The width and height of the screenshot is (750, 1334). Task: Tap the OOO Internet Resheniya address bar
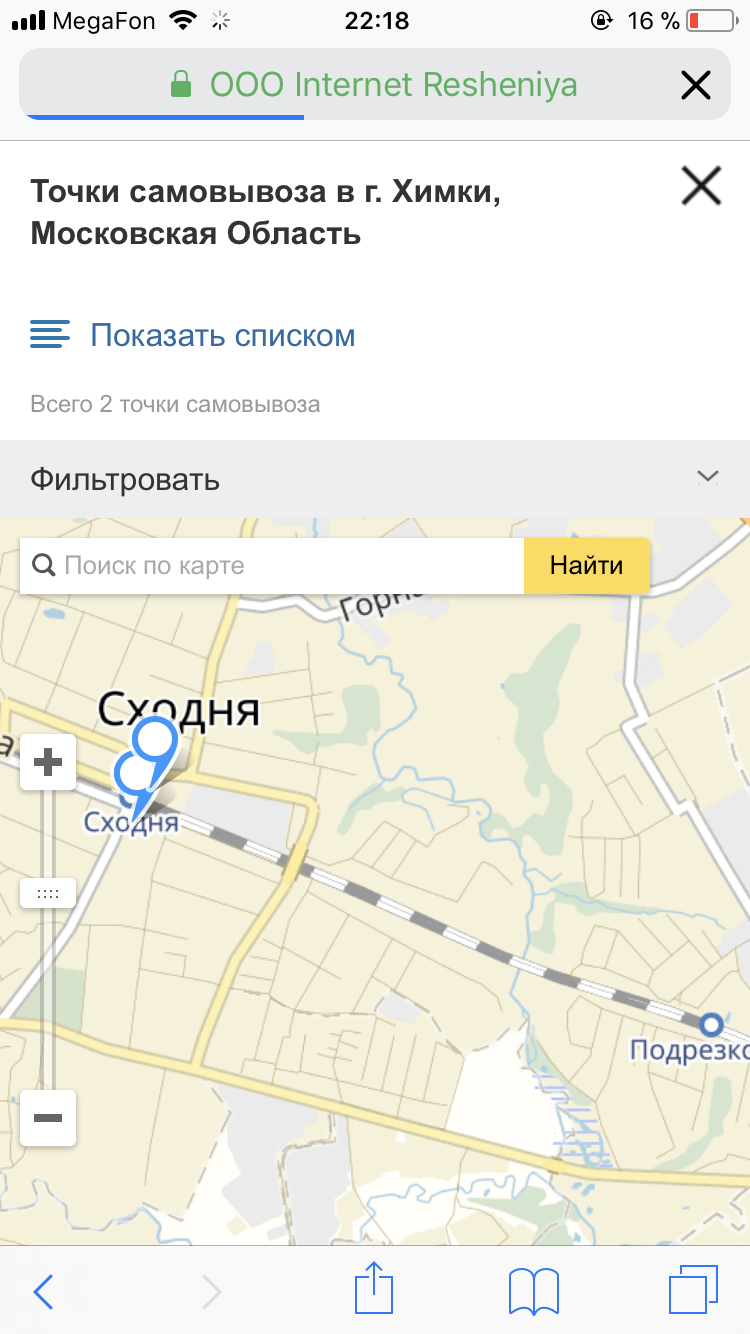pyautogui.click(x=375, y=85)
